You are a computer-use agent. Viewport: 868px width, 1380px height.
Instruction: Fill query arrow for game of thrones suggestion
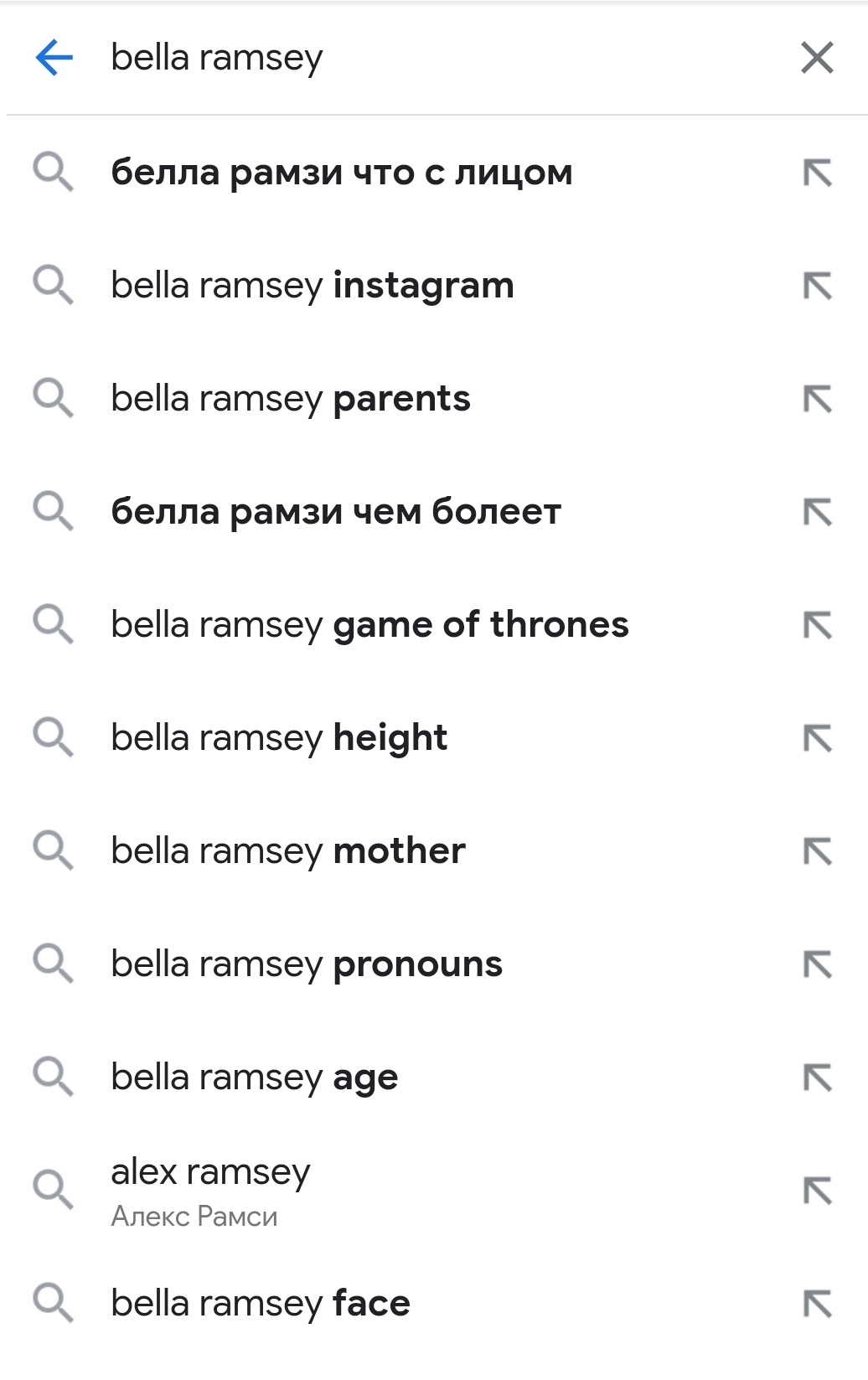pyautogui.click(x=817, y=625)
